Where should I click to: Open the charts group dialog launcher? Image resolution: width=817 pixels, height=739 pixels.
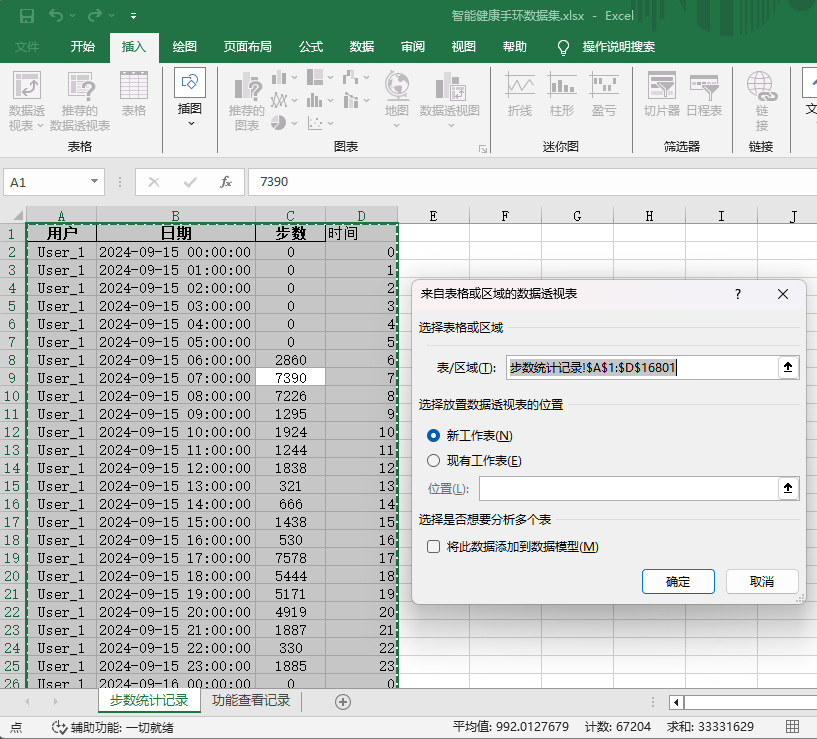point(483,149)
